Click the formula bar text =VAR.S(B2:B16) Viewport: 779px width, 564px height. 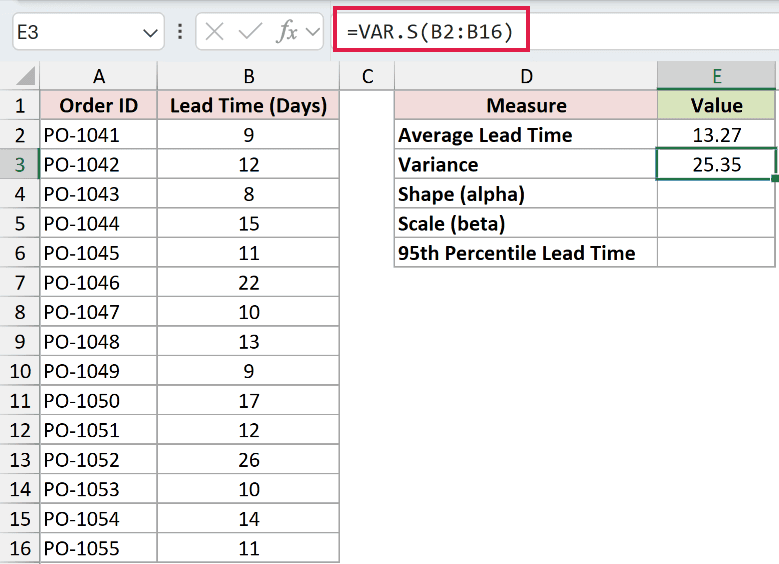coord(430,32)
